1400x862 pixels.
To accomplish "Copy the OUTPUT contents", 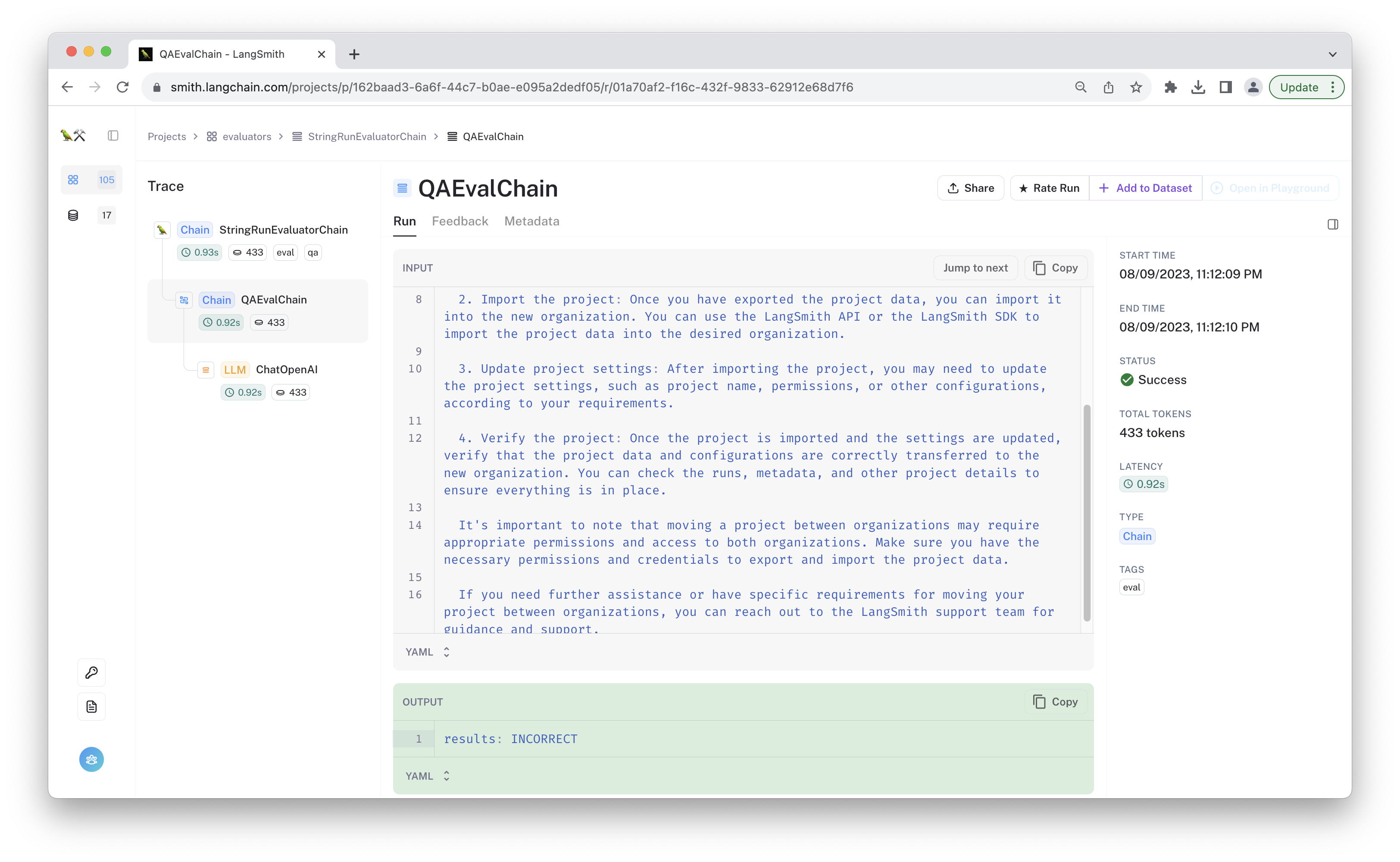I will click(1055, 702).
